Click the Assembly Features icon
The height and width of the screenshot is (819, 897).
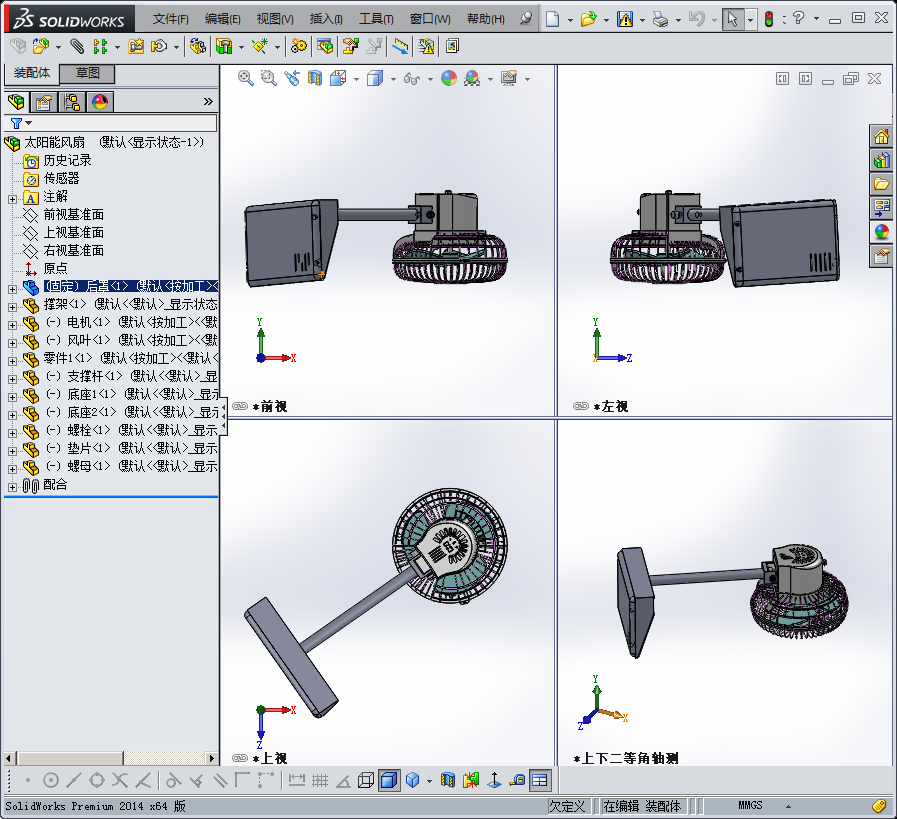224,46
